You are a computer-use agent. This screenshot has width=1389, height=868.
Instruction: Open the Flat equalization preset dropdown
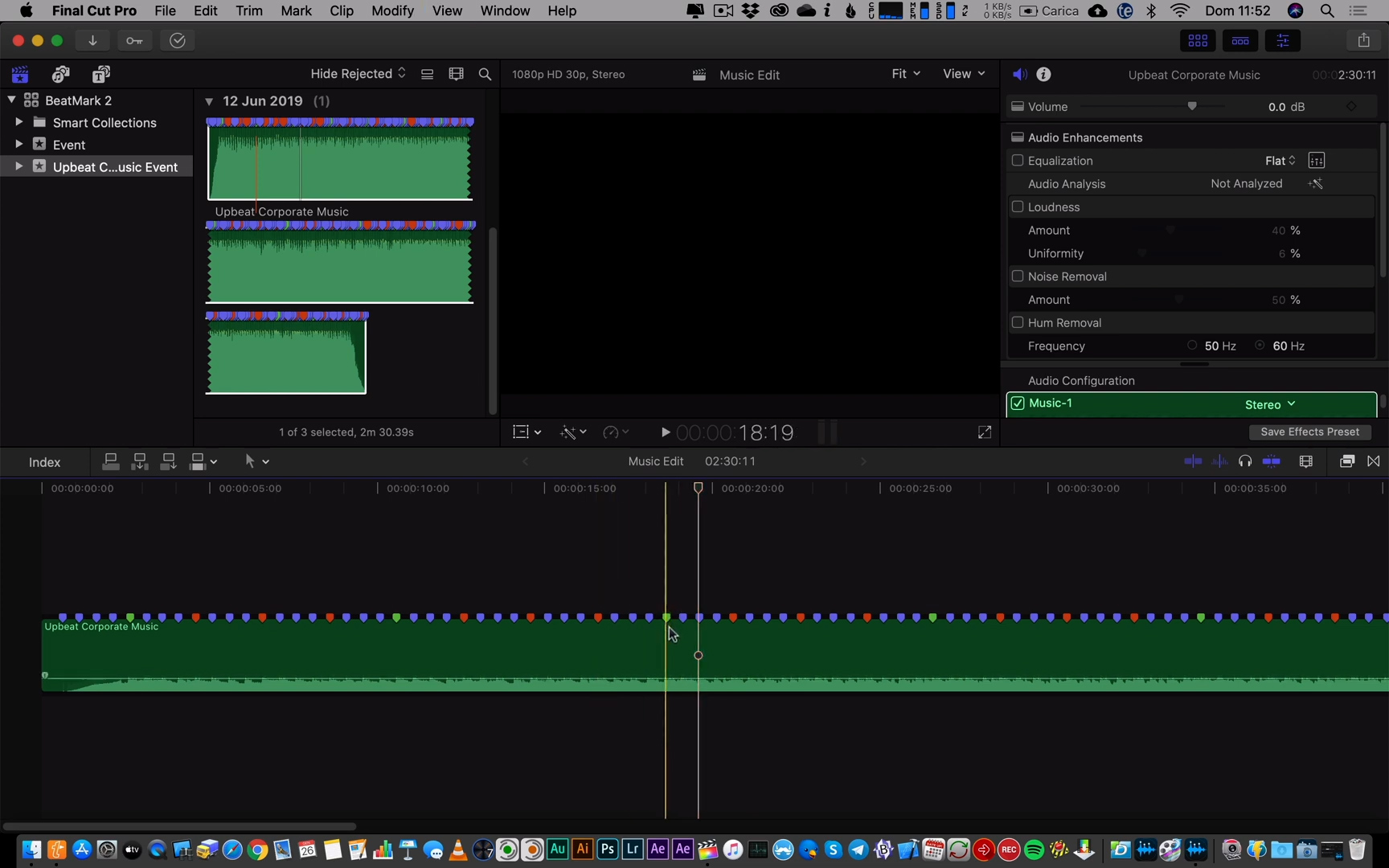pyautogui.click(x=1280, y=161)
